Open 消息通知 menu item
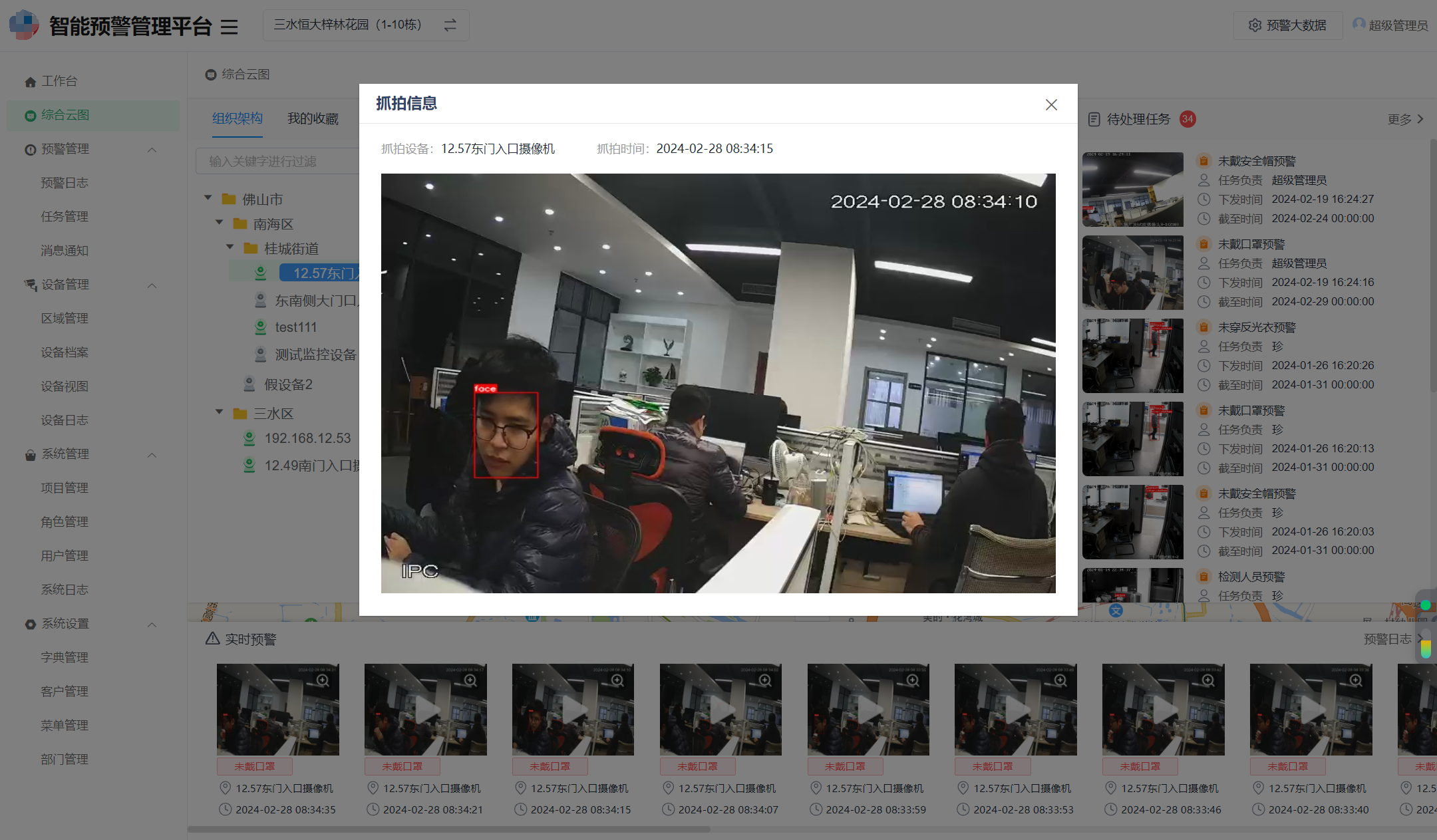Image resolution: width=1437 pixels, height=840 pixels. (x=65, y=251)
